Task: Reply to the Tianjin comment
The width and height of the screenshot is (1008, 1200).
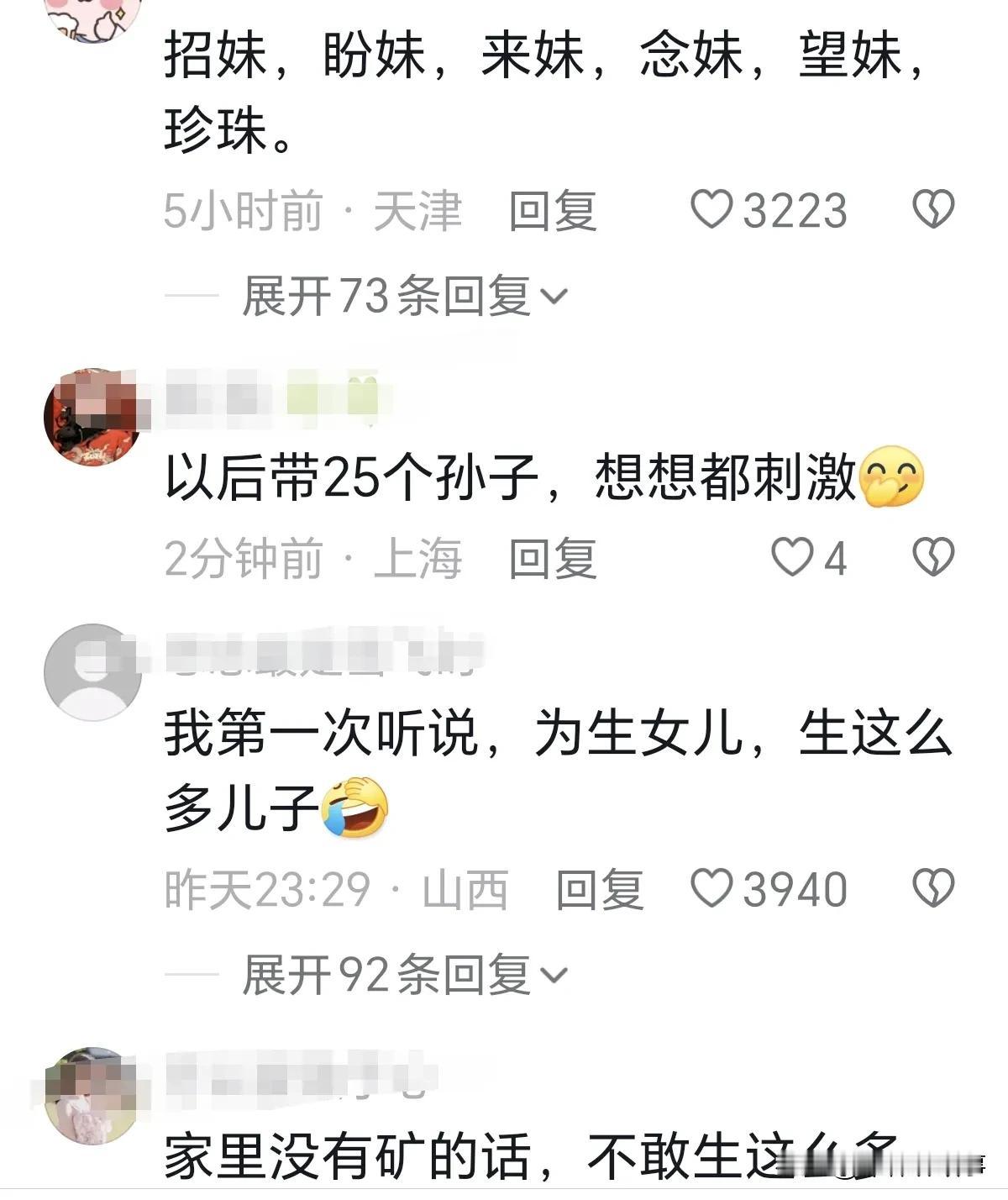Action: click(x=553, y=210)
